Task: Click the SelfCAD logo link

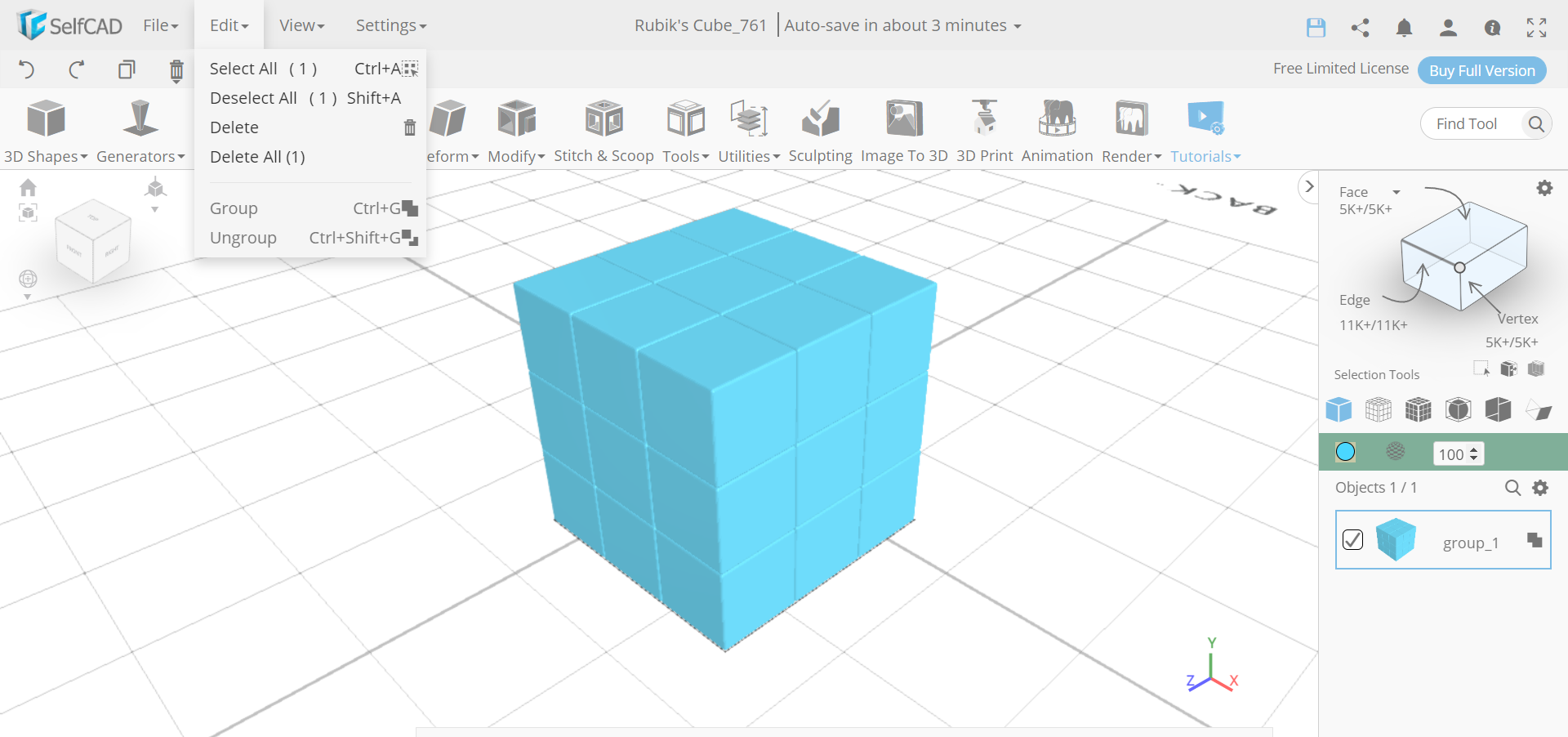Action: click(69, 25)
